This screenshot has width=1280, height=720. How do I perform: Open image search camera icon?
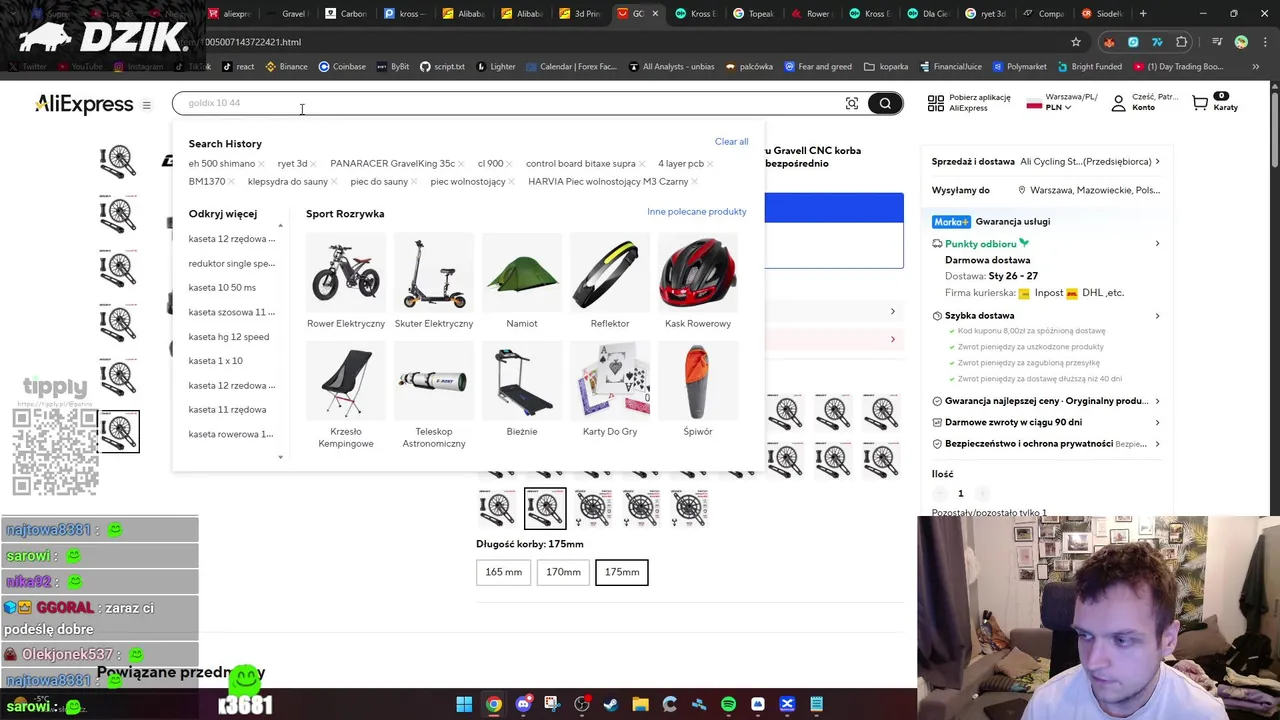(x=852, y=103)
